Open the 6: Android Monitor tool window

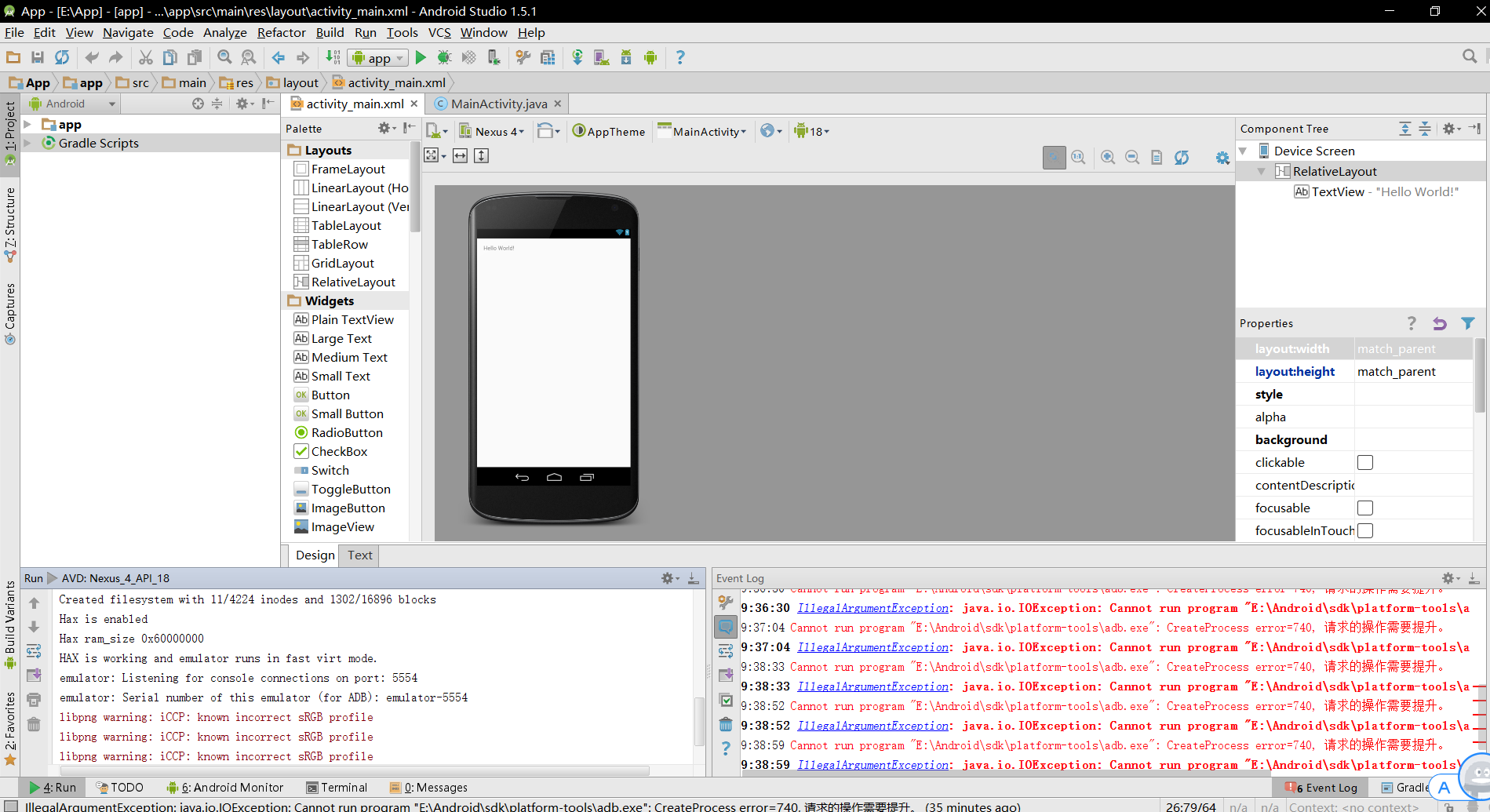(x=225, y=788)
